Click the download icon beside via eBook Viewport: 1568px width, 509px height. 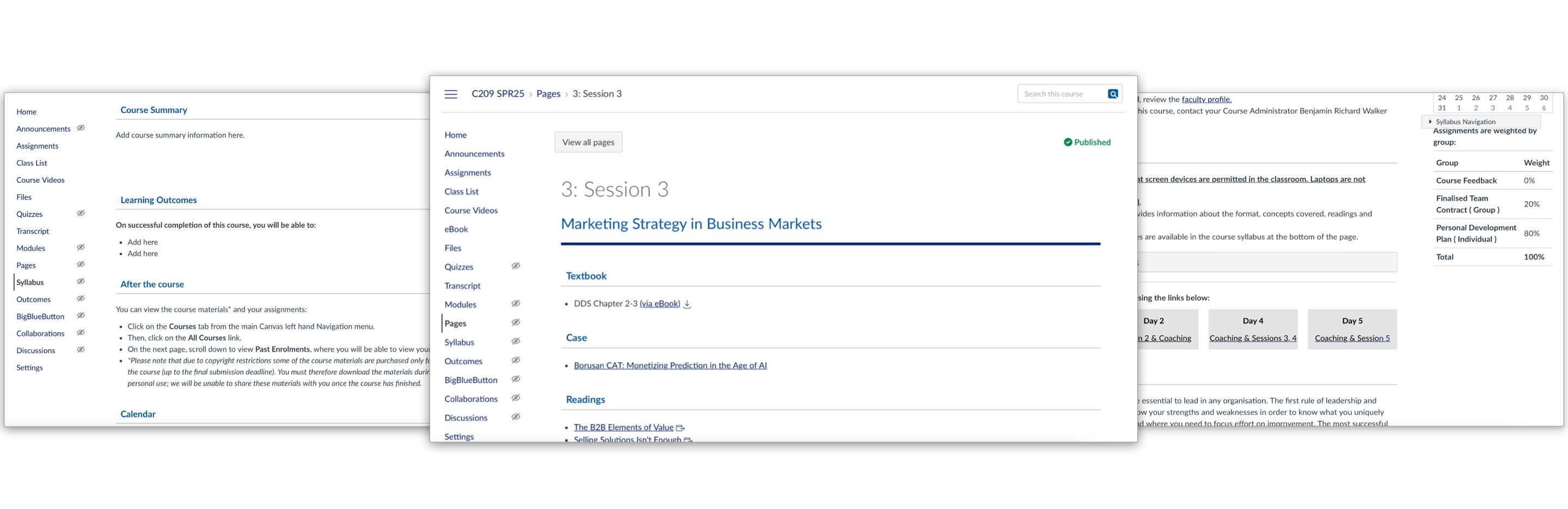coord(687,304)
